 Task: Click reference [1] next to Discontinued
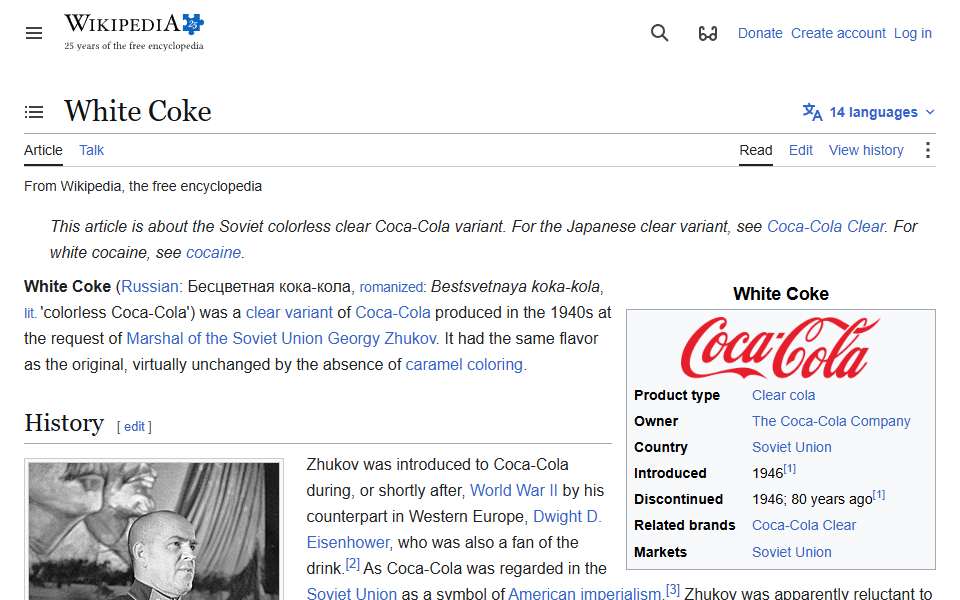[879, 495]
